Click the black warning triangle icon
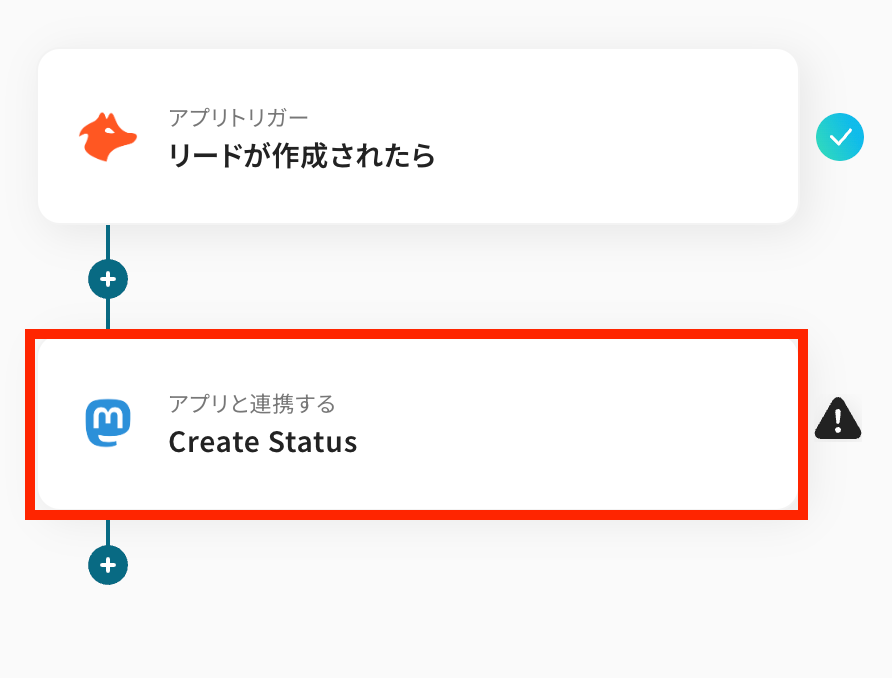This screenshot has width=892, height=678. coord(838,419)
